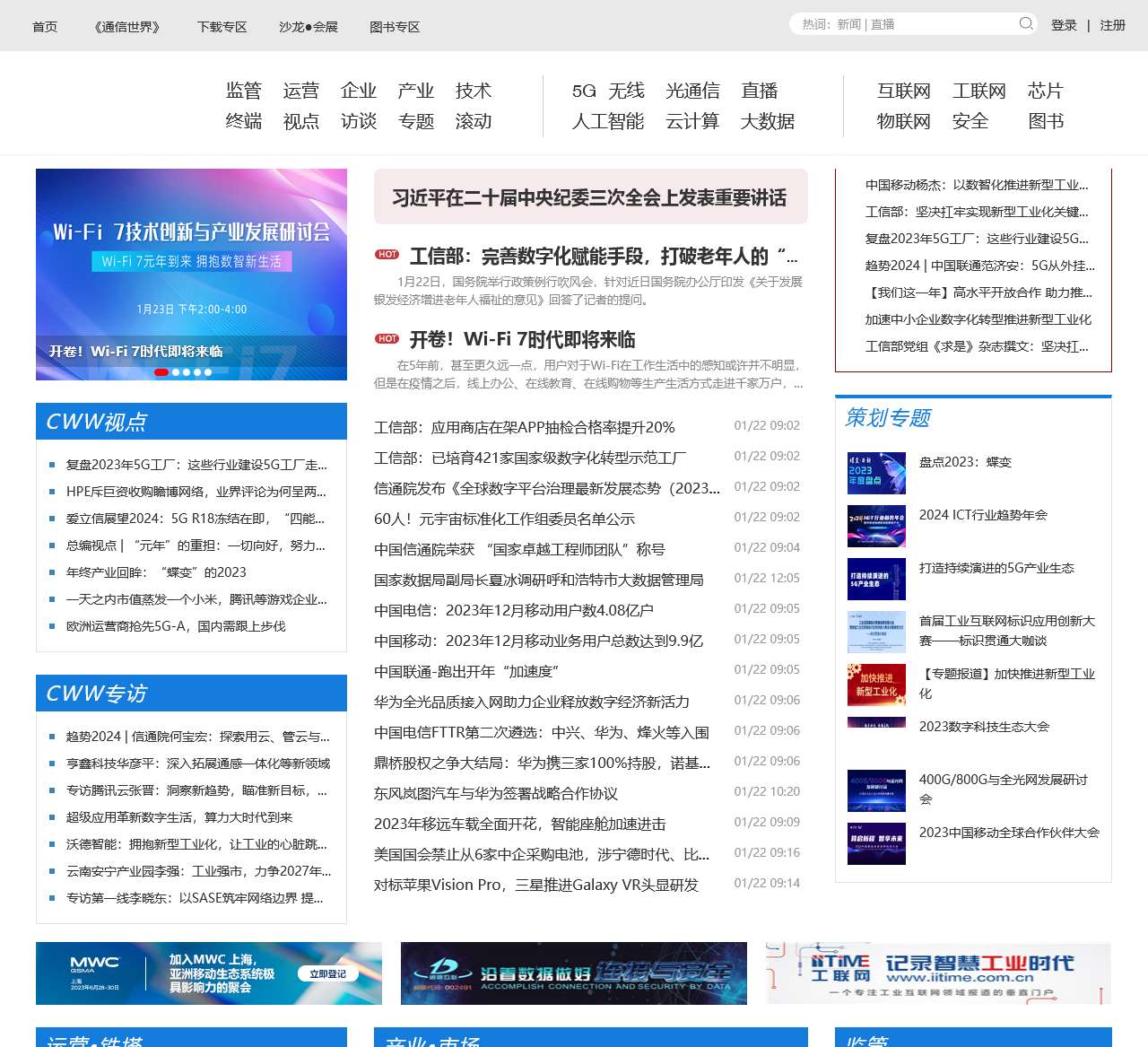1148x1047 pixels.
Task: Select 技术 category
Action: (474, 91)
